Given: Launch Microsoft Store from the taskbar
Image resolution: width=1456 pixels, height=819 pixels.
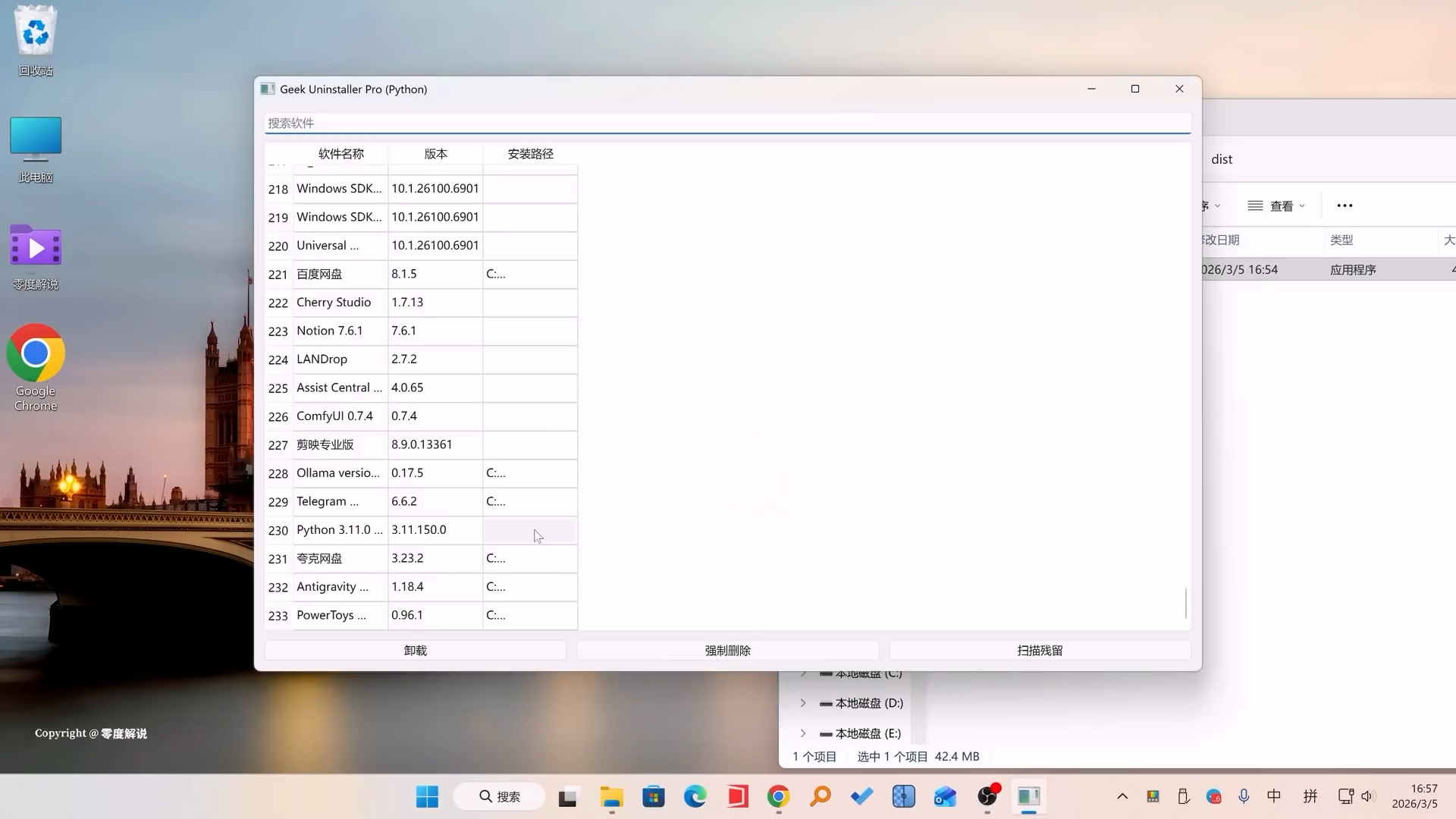Looking at the screenshot, I should [x=653, y=797].
